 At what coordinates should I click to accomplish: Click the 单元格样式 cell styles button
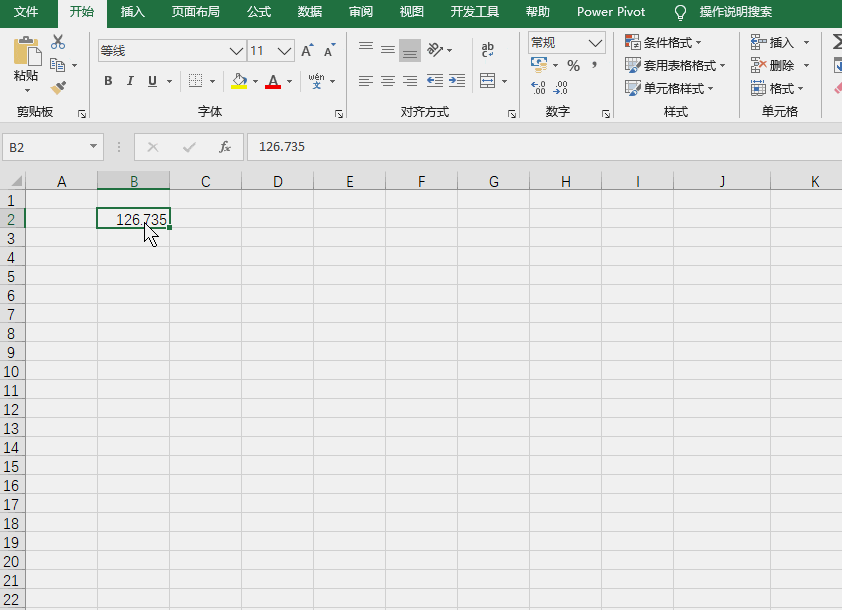(669, 88)
